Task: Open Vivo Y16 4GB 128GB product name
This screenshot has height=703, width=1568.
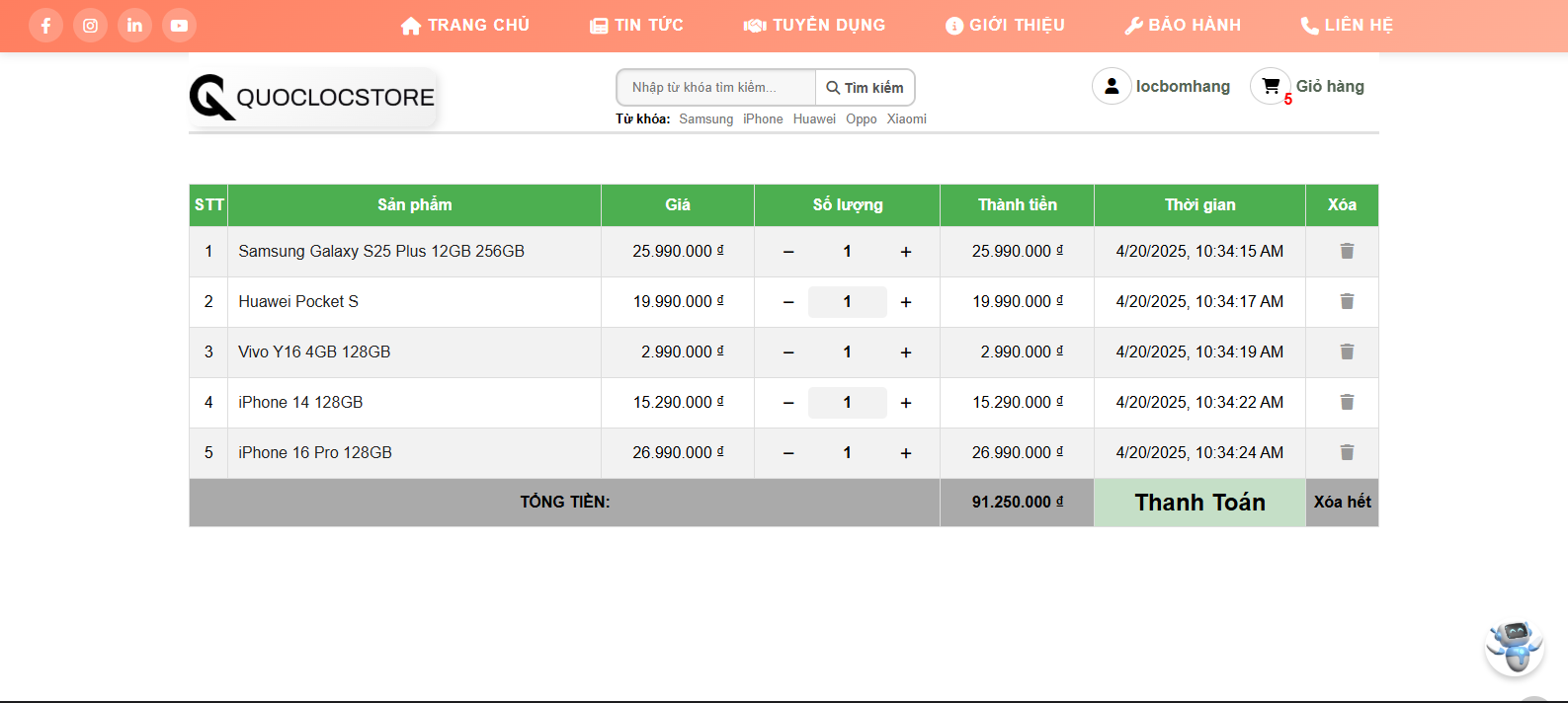Action: [314, 352]
